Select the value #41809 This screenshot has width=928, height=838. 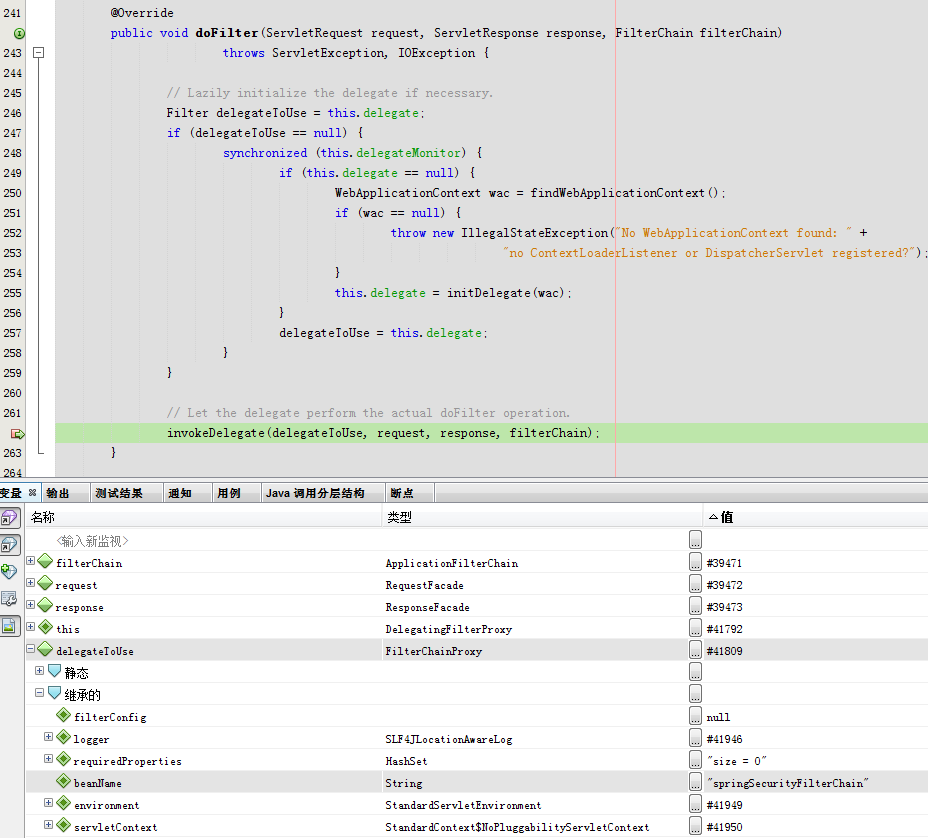[x=724, y=651]
